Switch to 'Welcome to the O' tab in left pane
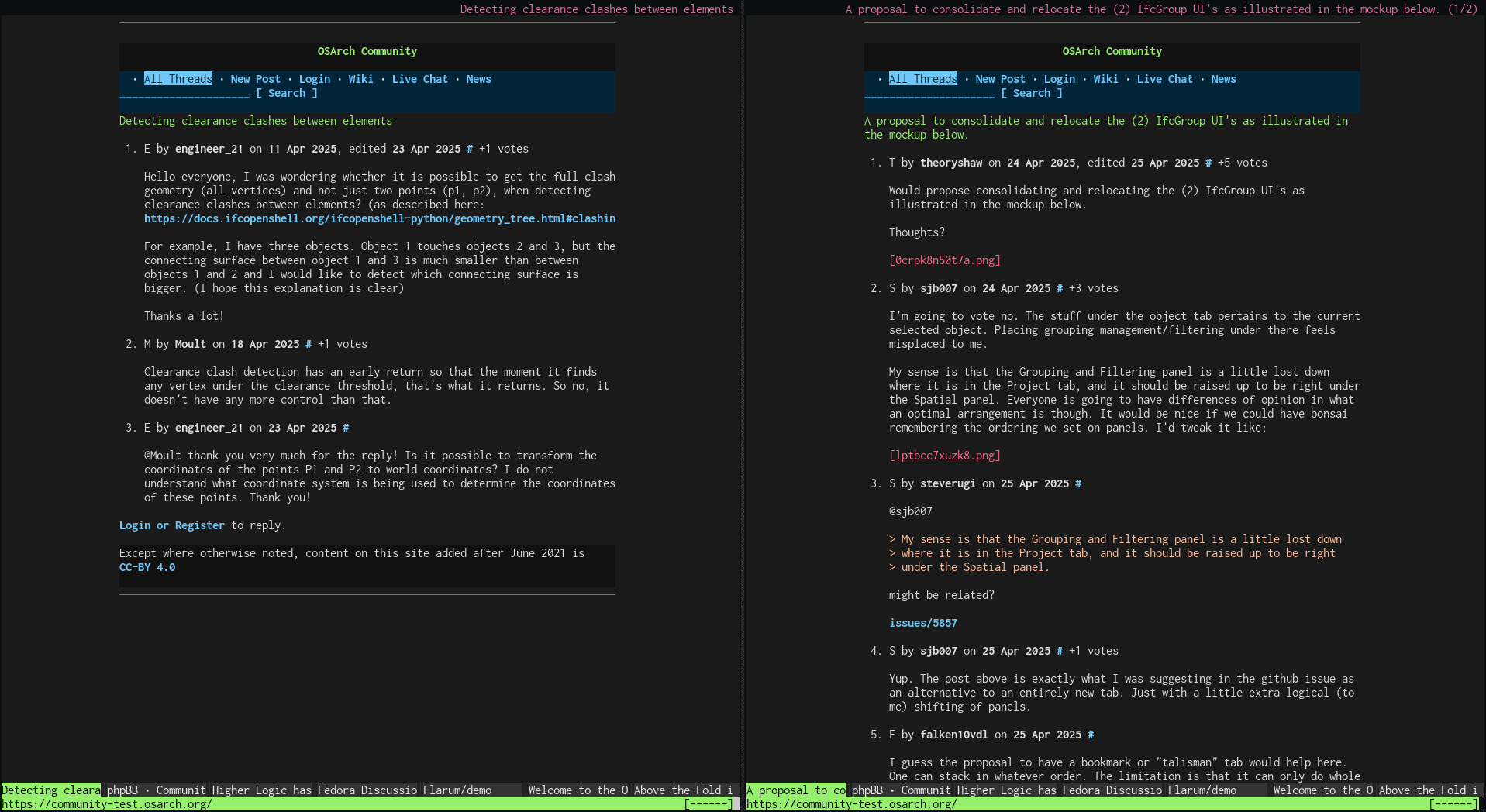Viewport: 1486px width, 812px height. point(578,790)
